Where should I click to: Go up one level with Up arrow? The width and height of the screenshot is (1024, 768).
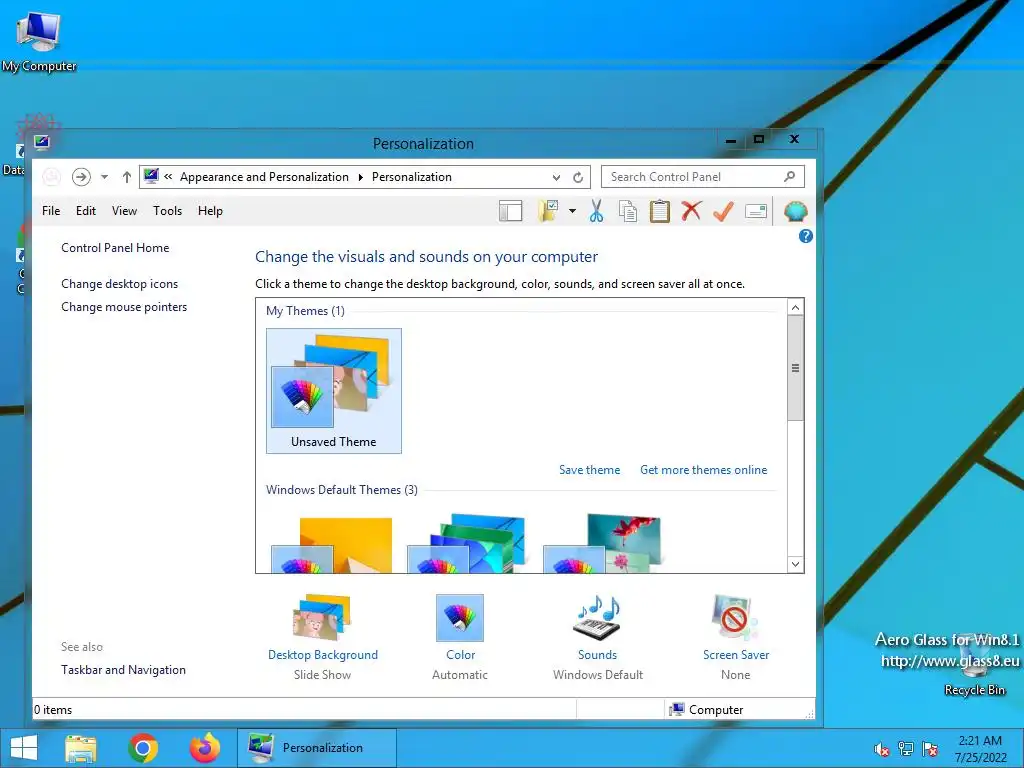[x=127, y=177]
